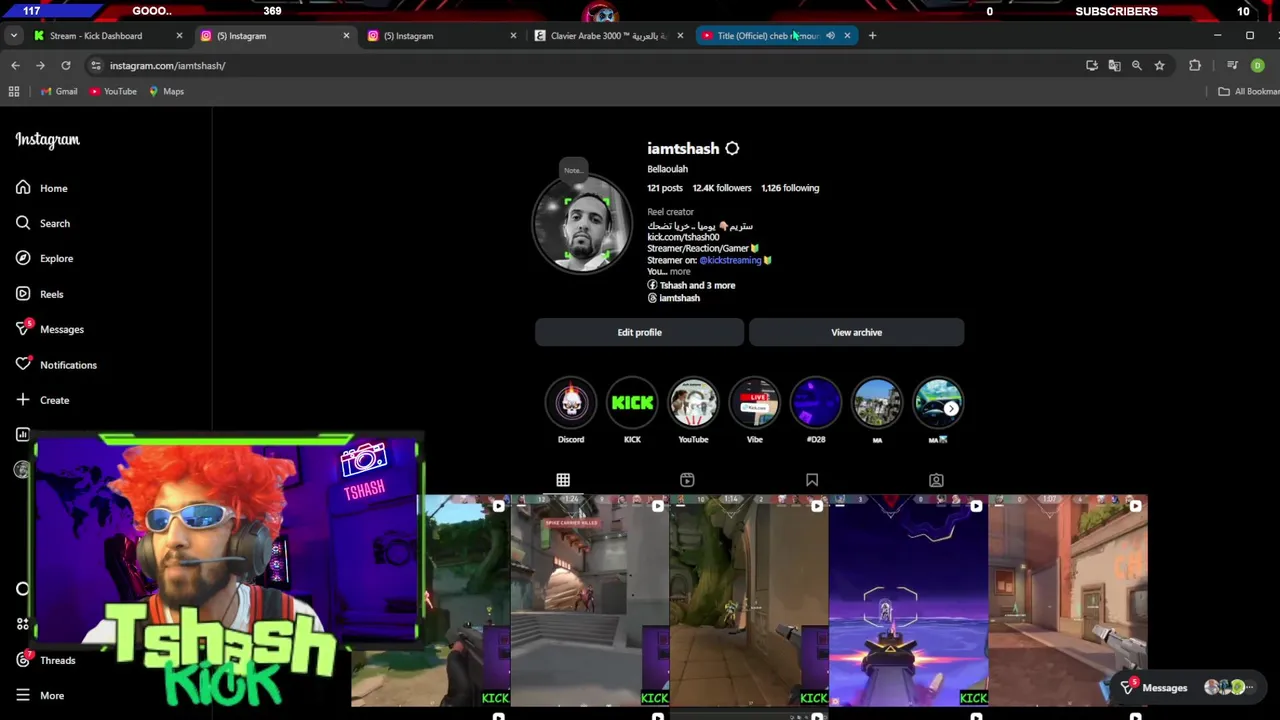Click the Instagram logo
This screenshot has width=1280, height=720.
pyautogui.click(x=47, y=140)
